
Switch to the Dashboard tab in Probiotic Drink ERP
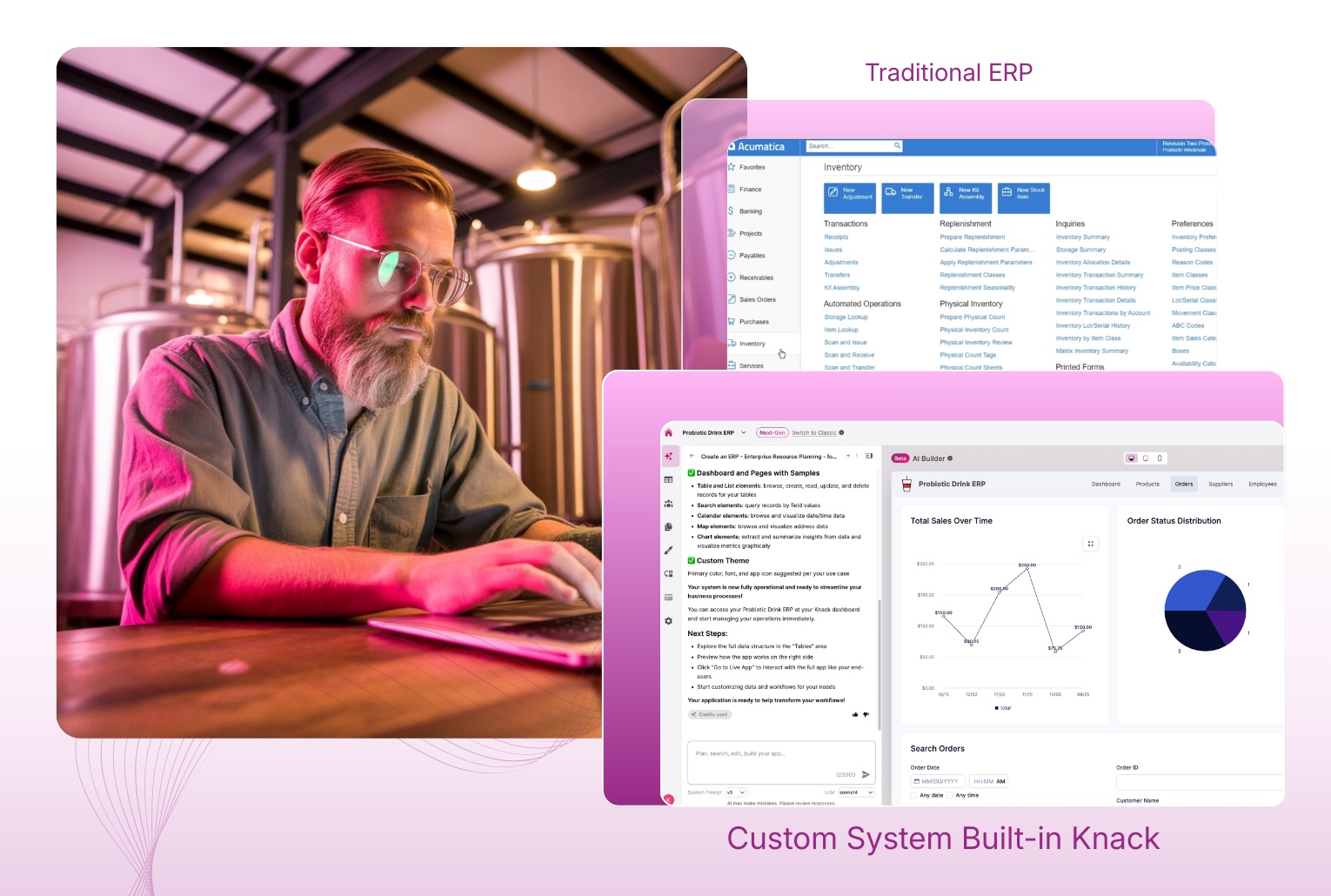tap(1106, 484)
